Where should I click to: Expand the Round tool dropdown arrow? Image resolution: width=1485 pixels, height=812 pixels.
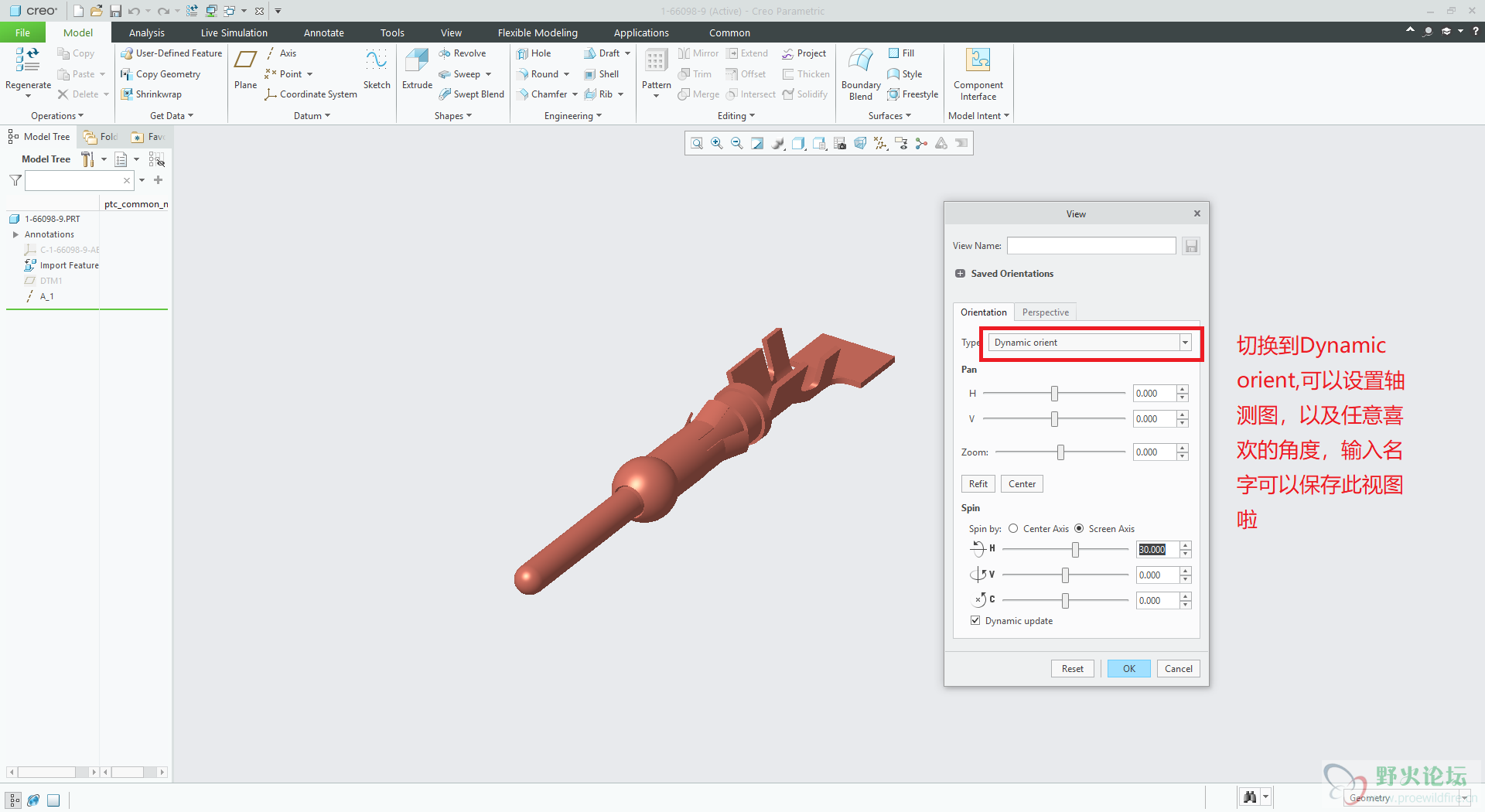567,74
